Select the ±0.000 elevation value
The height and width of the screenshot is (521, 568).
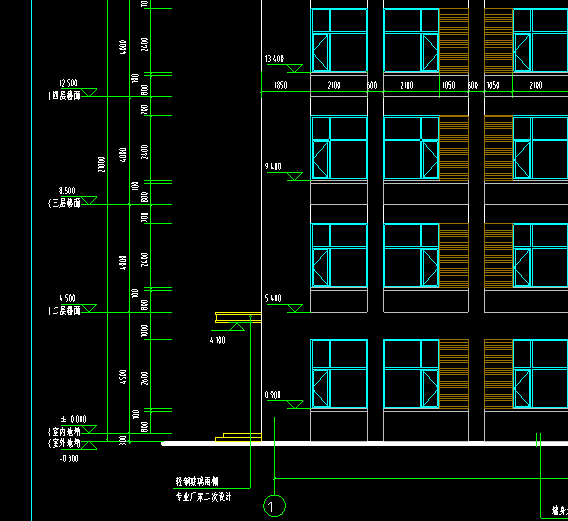[x=74, y=419]
